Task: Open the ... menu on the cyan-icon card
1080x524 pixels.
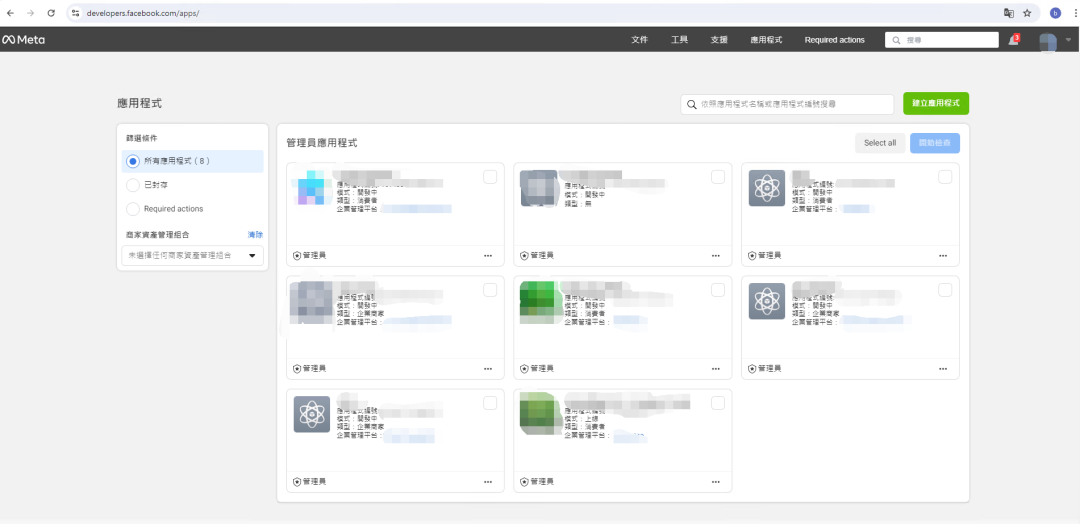Action: 488,255
